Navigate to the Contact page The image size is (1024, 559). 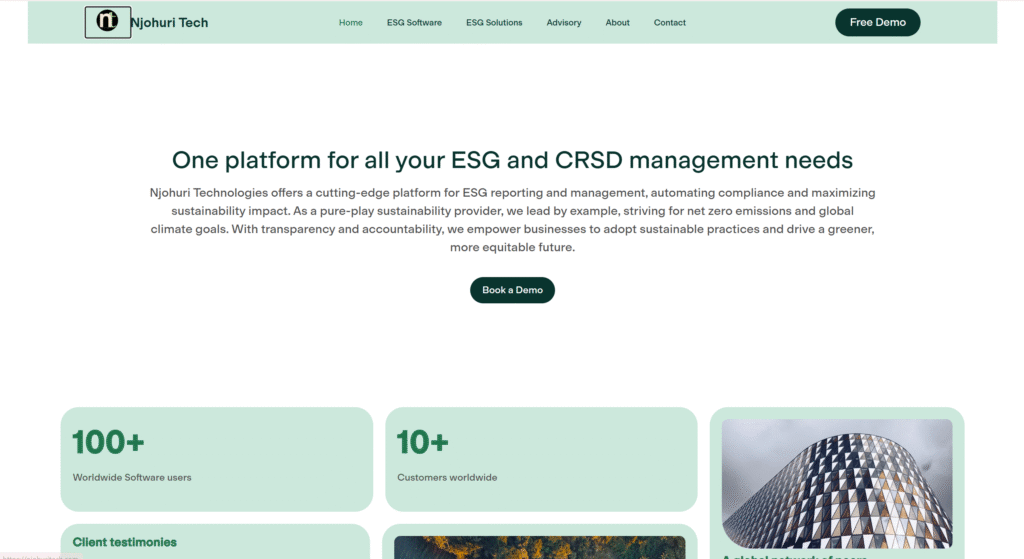(x=670, y=22)
